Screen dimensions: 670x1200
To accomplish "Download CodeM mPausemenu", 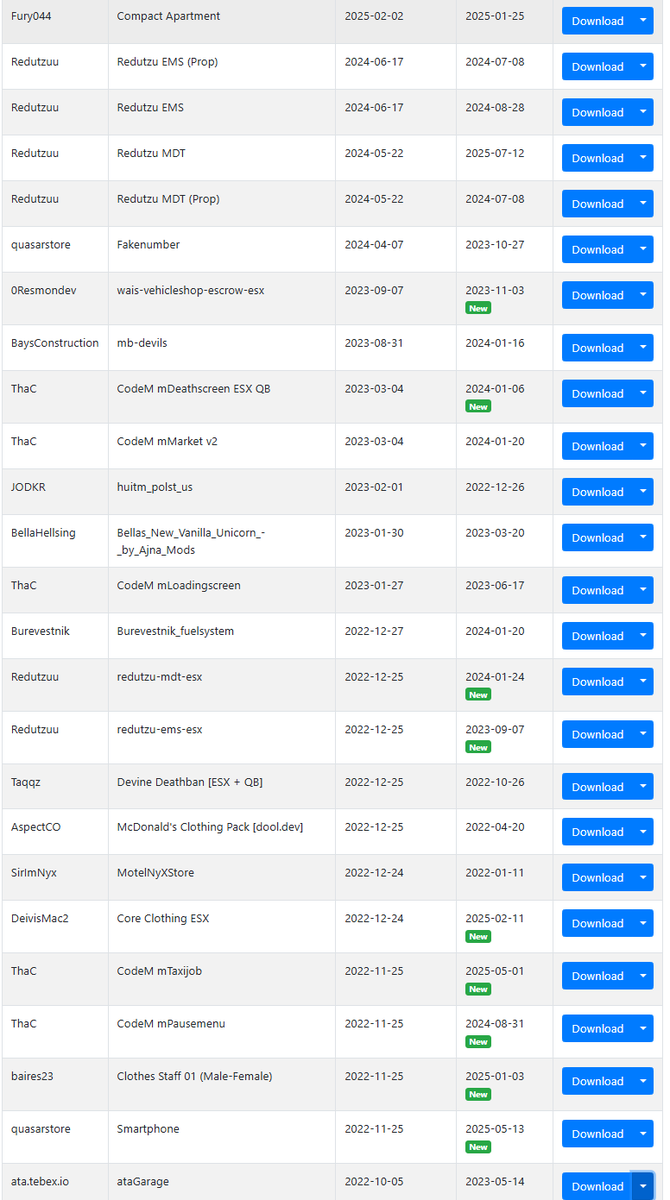I will 597,1029.
